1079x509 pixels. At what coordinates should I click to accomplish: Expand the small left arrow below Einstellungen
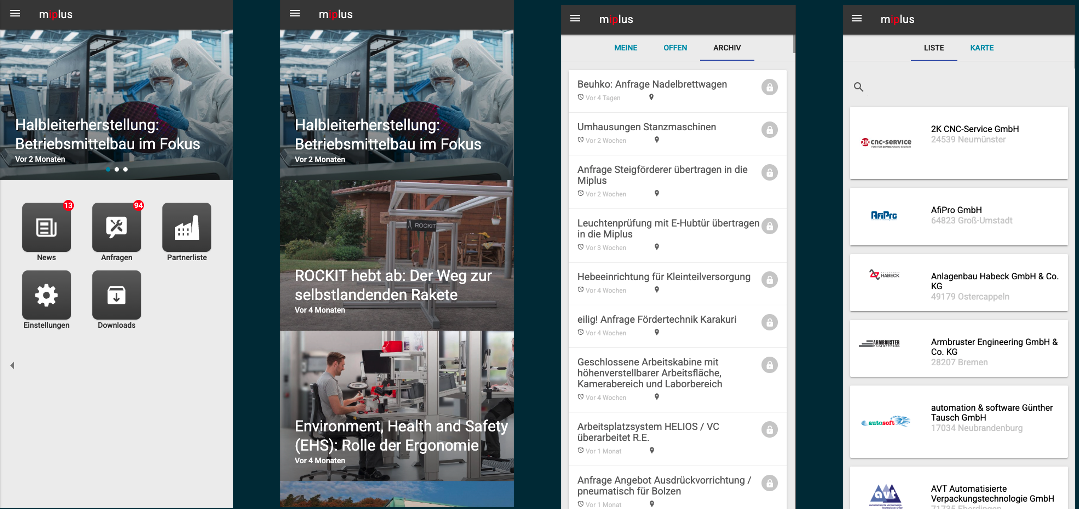[12, 366]
